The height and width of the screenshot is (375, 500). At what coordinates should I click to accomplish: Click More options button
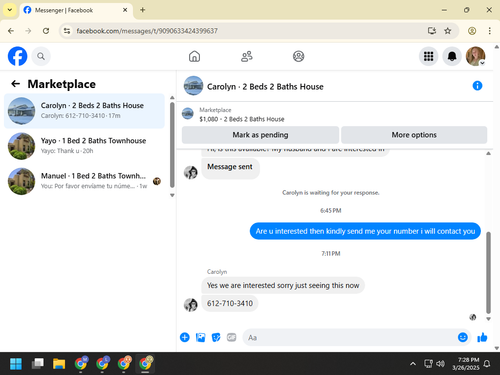click(x=414, y=135)
